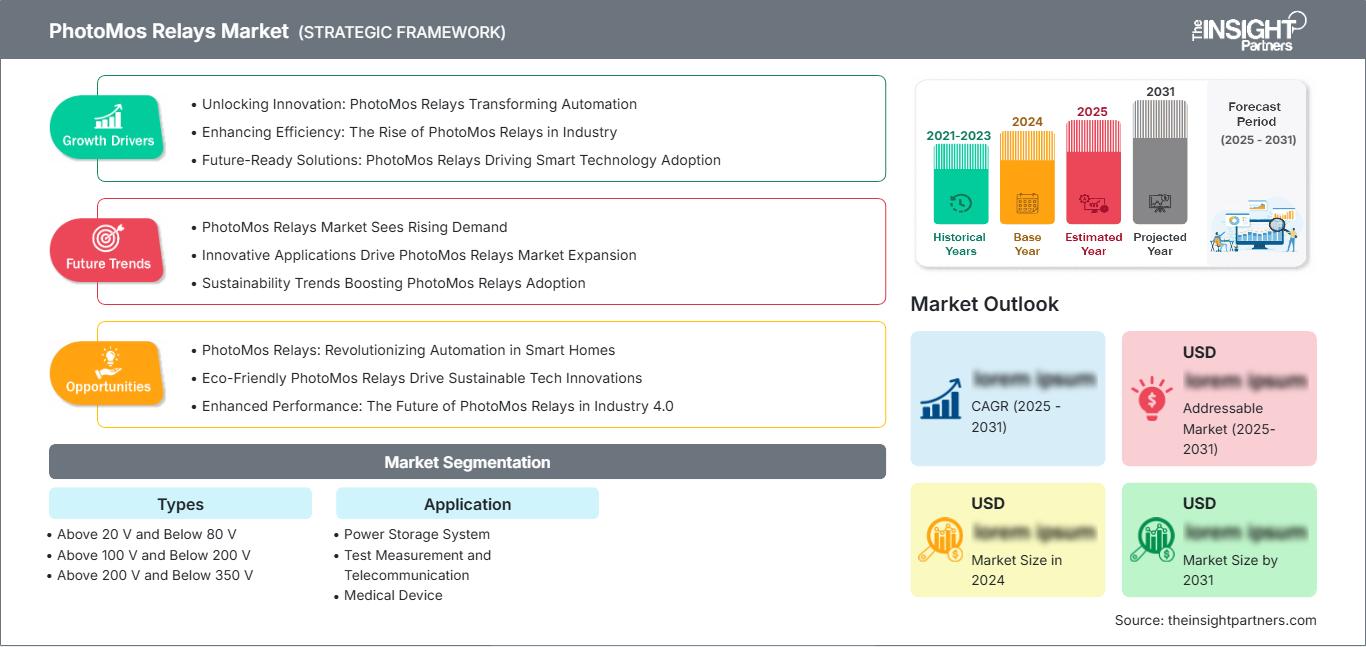Select the Opportunities label
The width and height of the screenshot is (1366, 647).
pyautogui.click(x=108, y=387)
